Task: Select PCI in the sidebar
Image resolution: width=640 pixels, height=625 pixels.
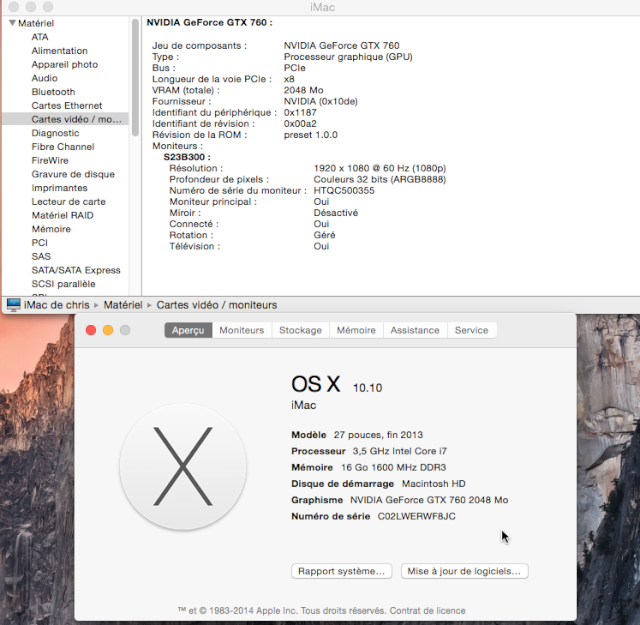Action: [40, 242]
